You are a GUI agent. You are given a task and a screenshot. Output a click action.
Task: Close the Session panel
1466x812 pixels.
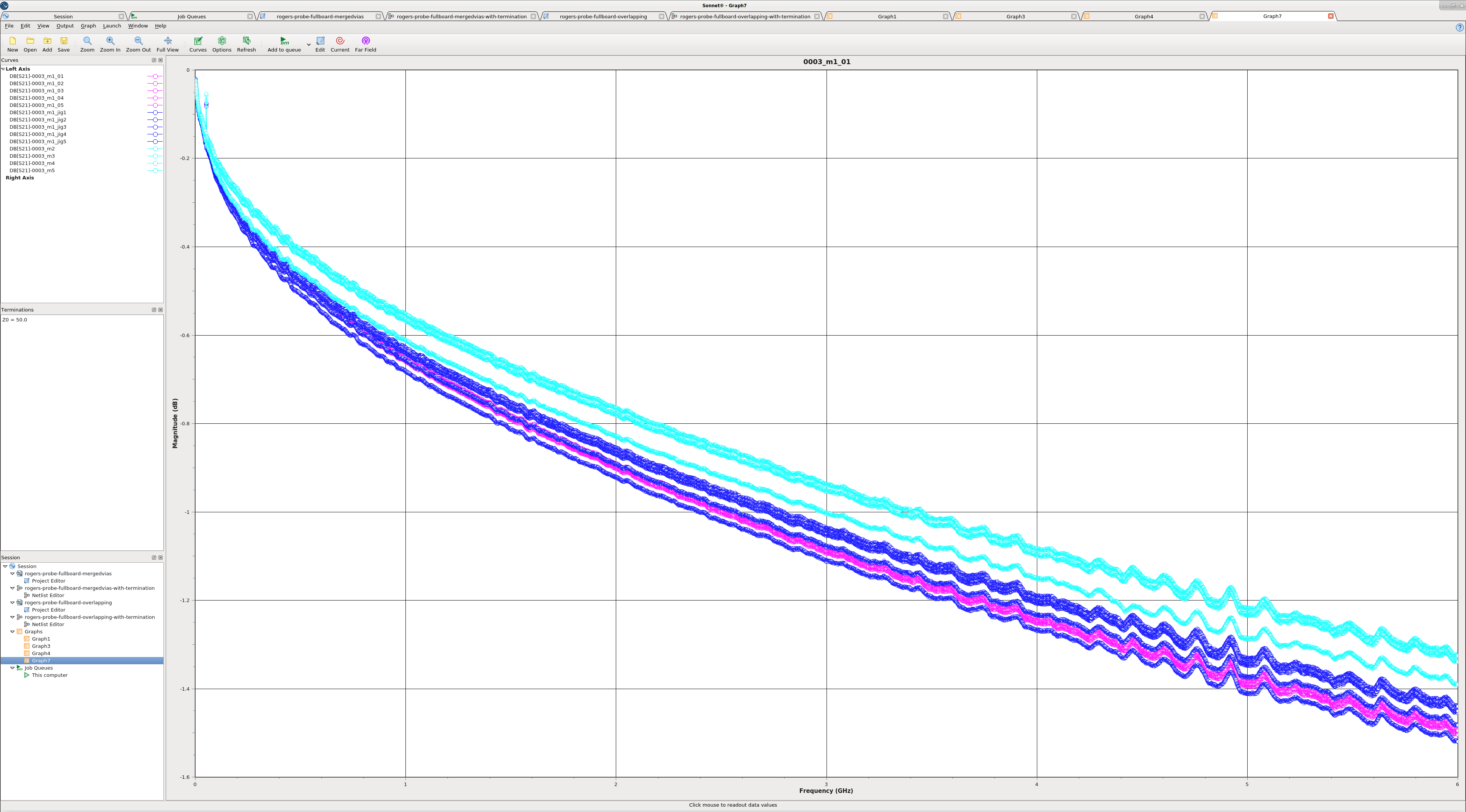pos(160,558)
